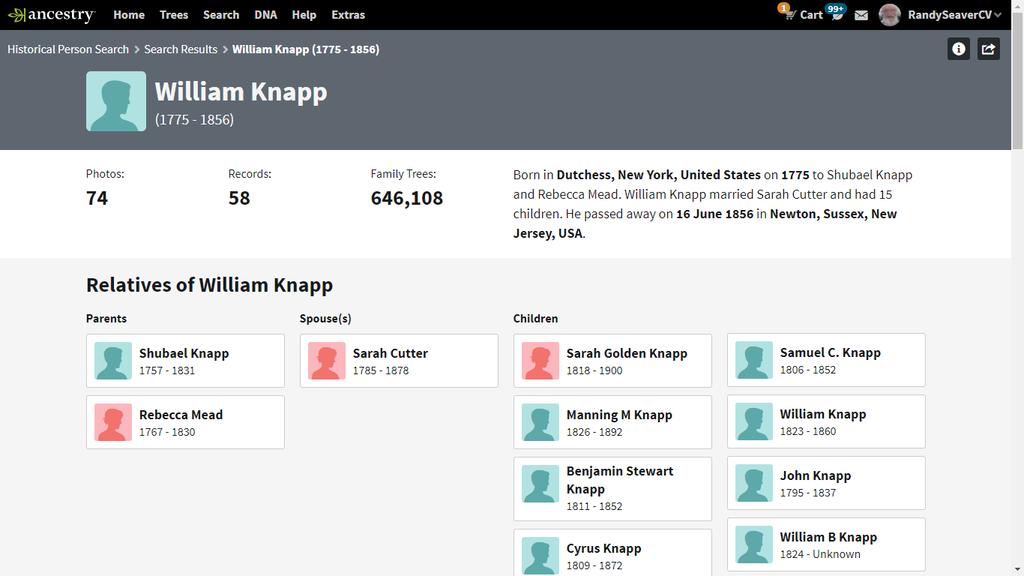This screenshot has height=576, width=1024.
Task: Go to Historical Person Search breadcrumb
Action: coord(68,49)
